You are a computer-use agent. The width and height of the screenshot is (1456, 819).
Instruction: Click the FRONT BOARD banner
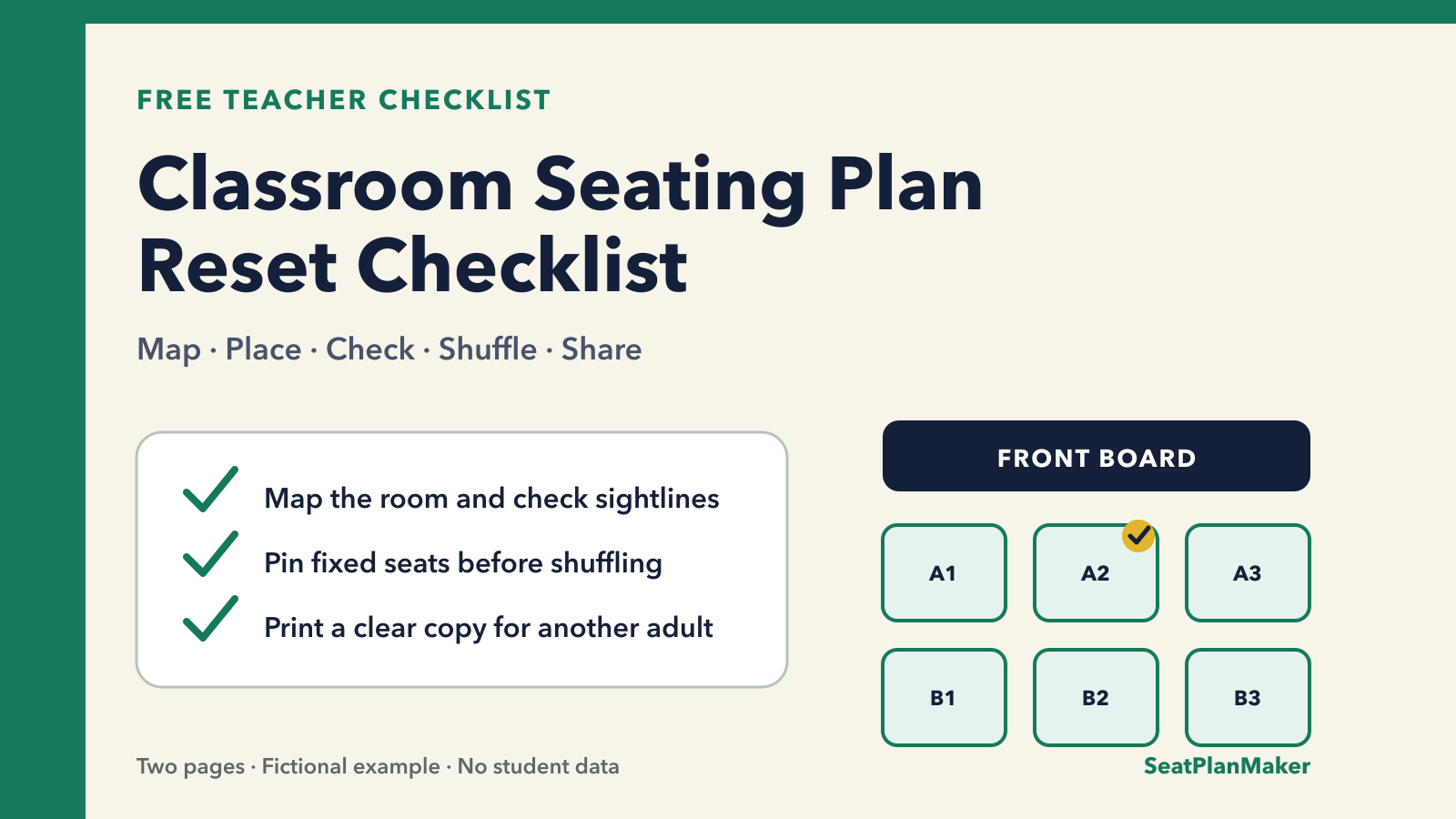(x=1097, y=456)
